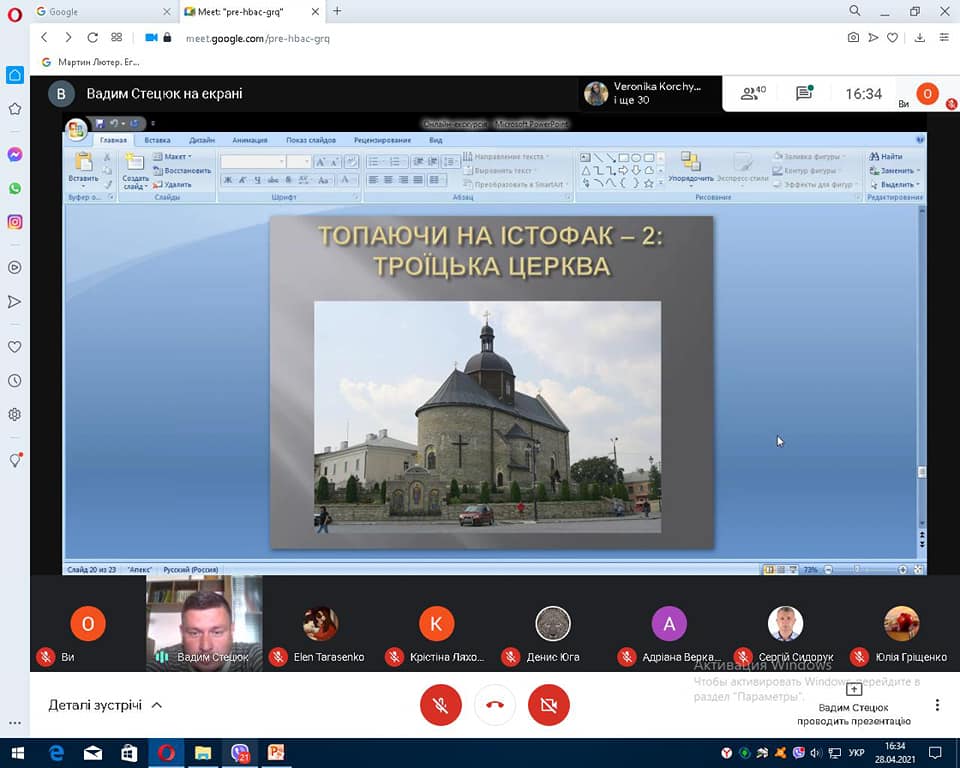Open Messenger in the Opera sidebar
This screenshot has width=960, height=768.
pos(15,155)
